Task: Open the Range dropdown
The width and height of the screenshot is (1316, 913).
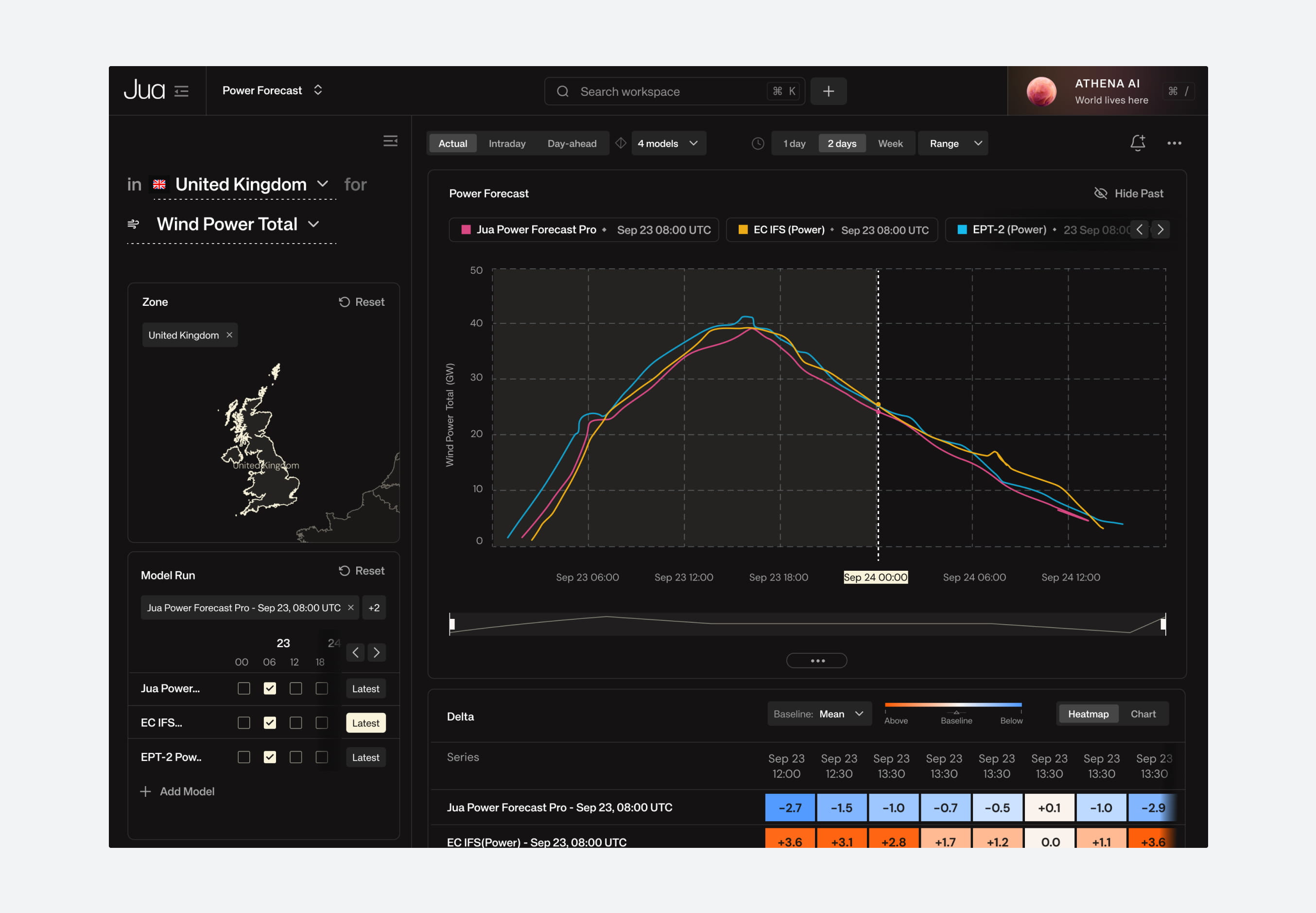Action: click(953, 143)
